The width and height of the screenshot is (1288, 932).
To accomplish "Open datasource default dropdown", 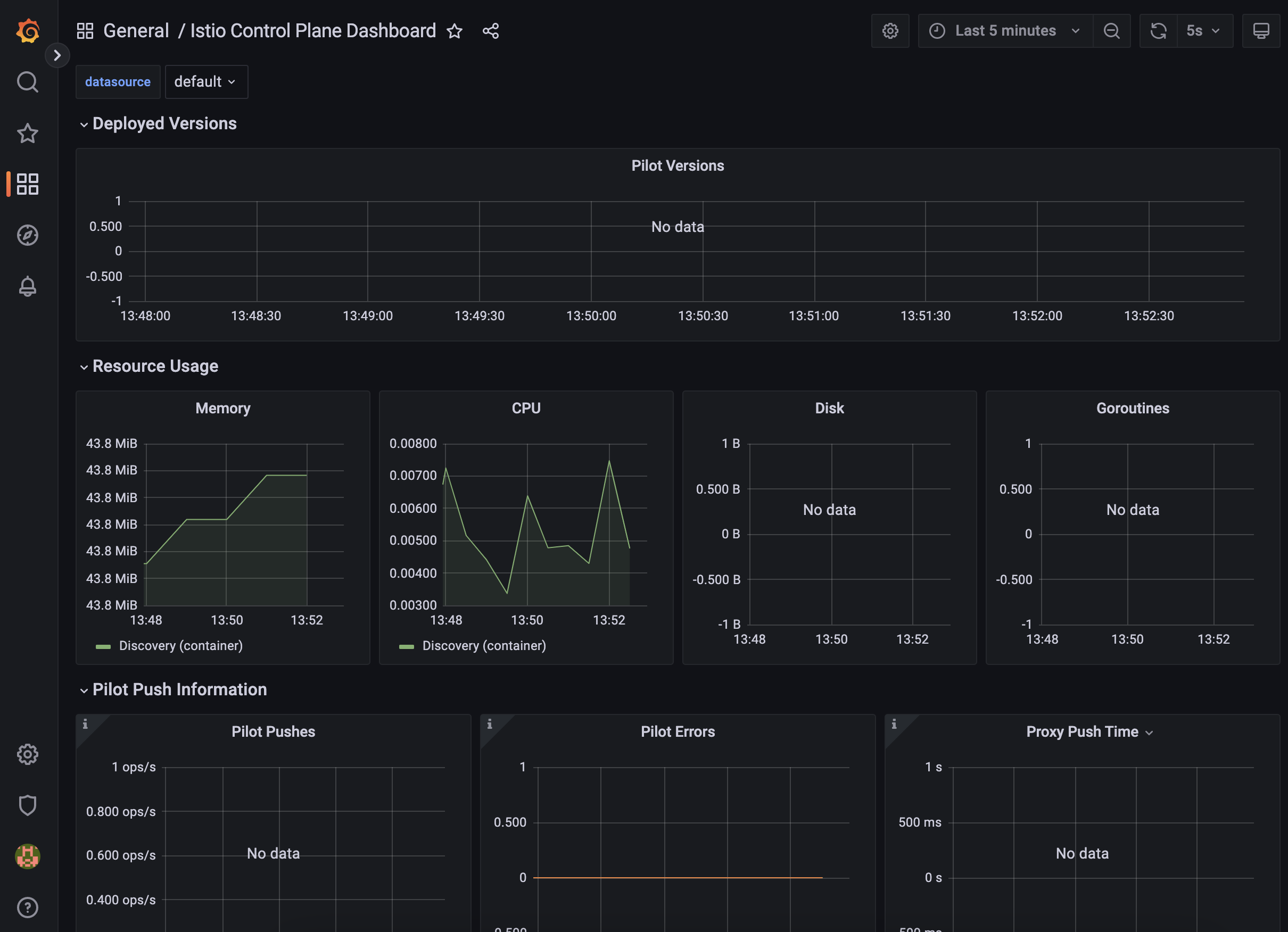I will [x=205, y=82].
